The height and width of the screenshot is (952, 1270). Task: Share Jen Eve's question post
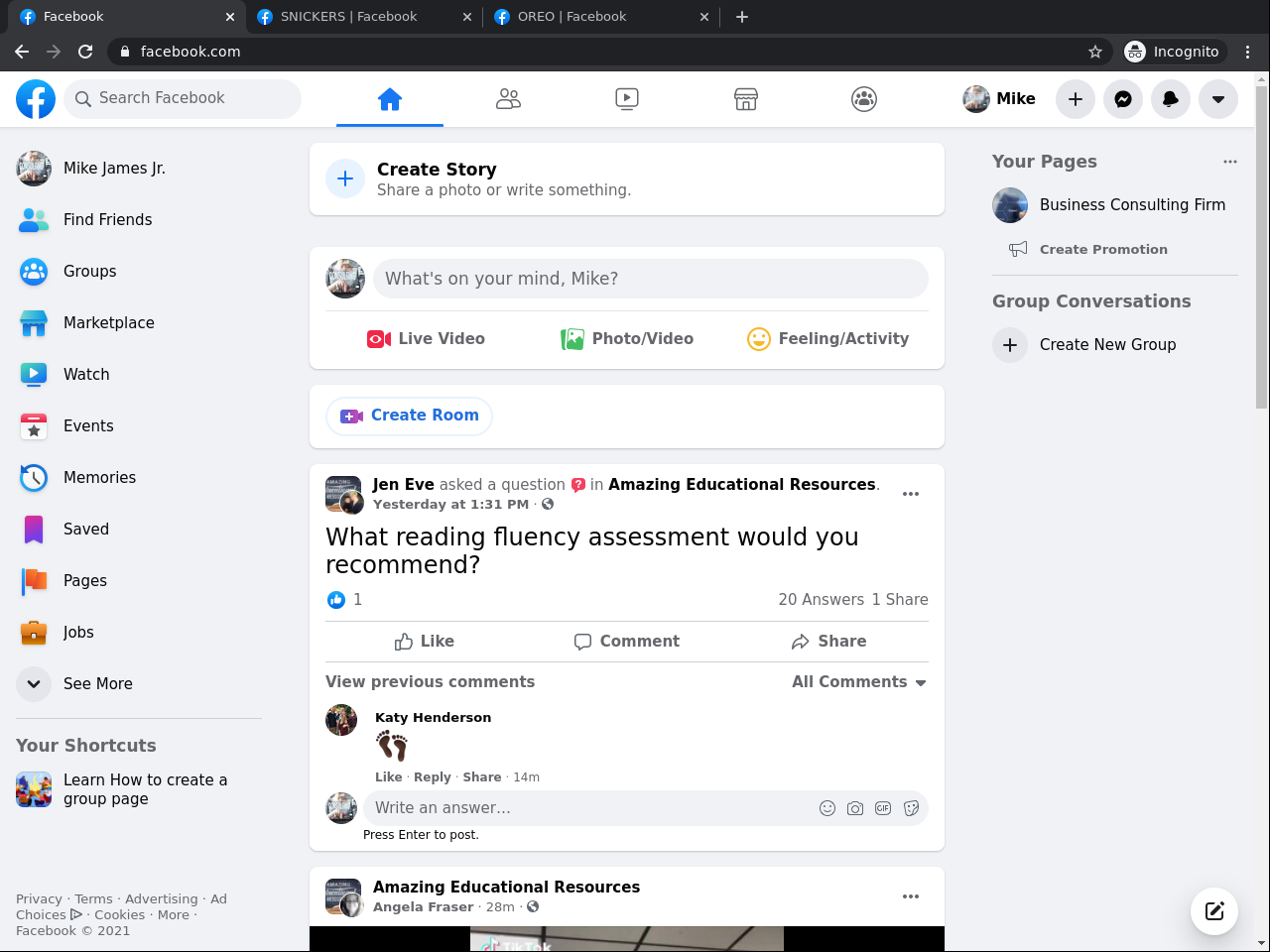[x=829, y=642]
